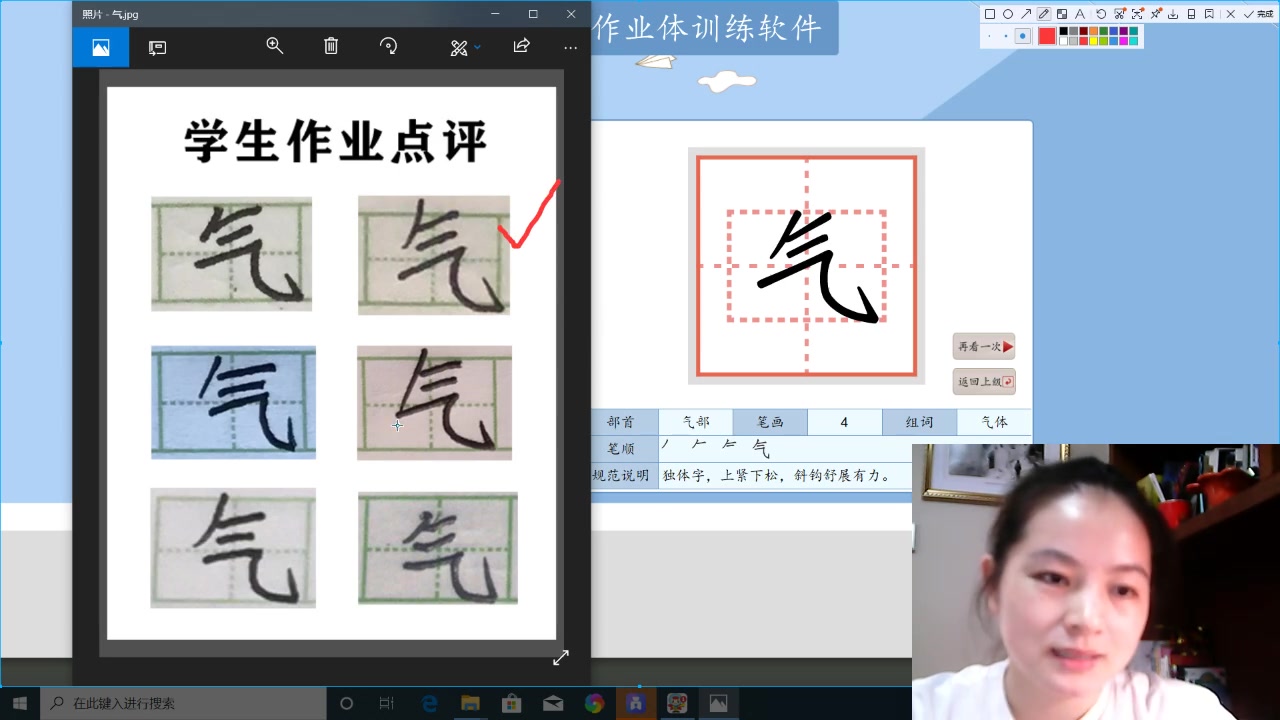Select the ellipse drawing tool
The height and width of the screenshot is (720, 1280).
point(1008,13)
